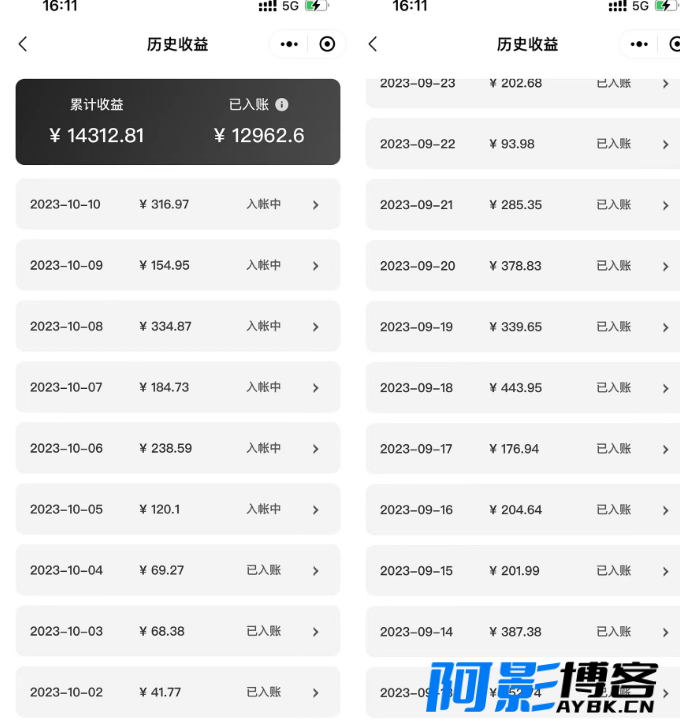Tap the info icon next to 已入账
The width and height of the screenshot is (680, 723).
click(x=282, y=105)
